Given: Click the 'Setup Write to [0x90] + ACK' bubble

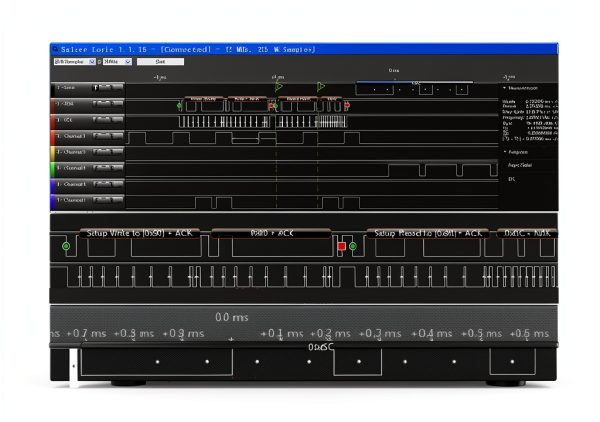Looking at the screenshot, I should pos(139,233).
